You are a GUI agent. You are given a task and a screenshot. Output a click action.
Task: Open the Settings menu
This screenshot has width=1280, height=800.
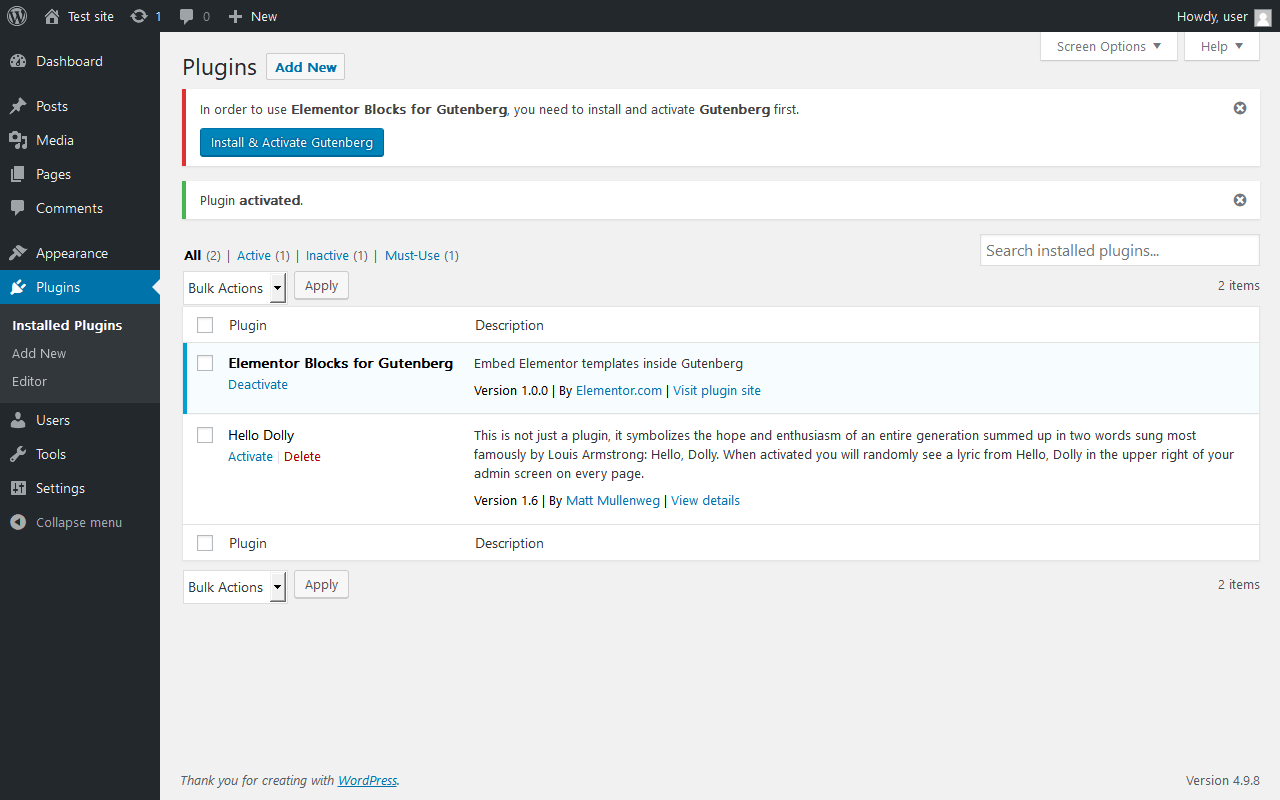pyautogui.click(x=80, y=488)
